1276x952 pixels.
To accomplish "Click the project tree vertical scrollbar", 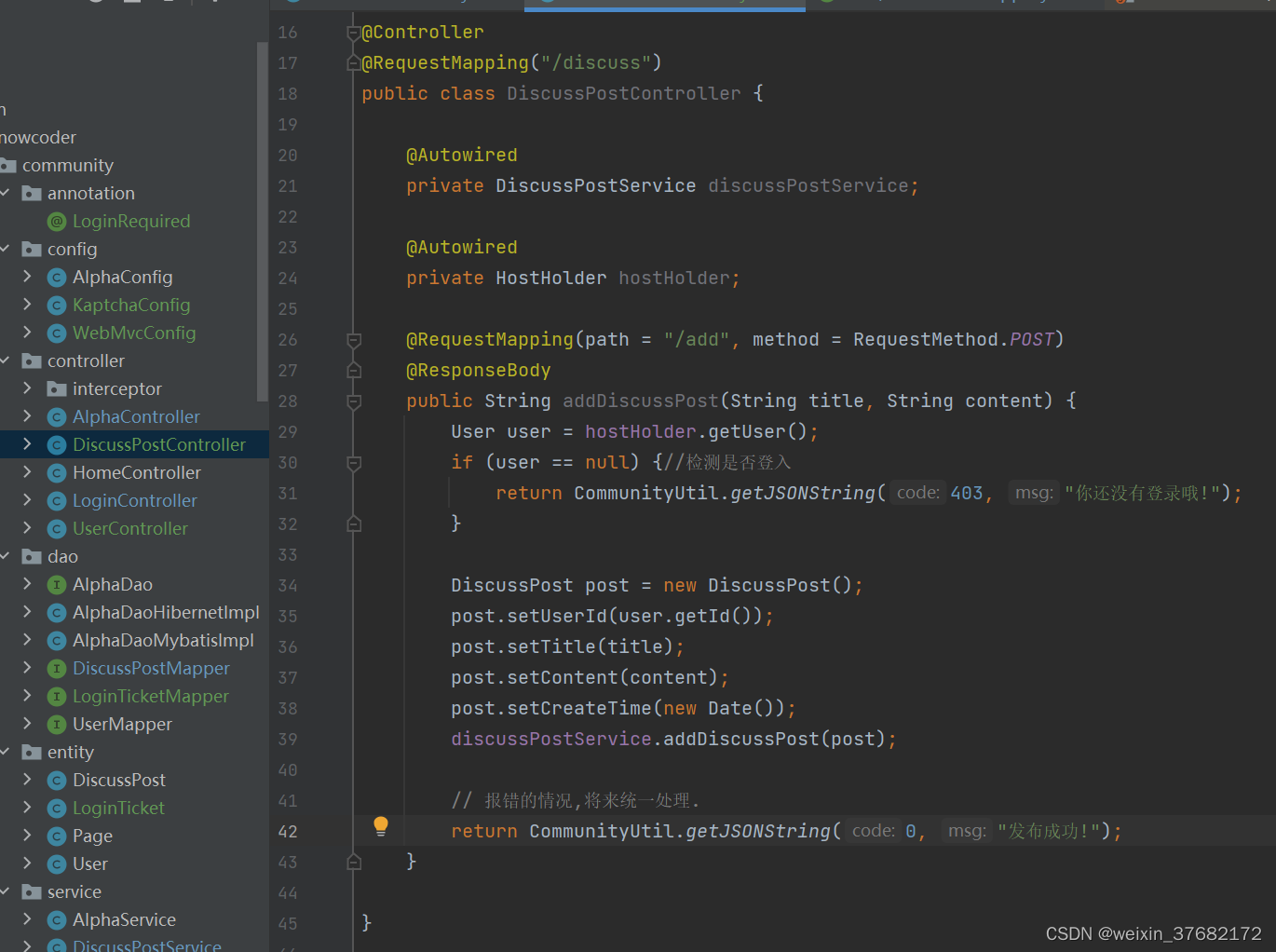I will click(262, 222).
